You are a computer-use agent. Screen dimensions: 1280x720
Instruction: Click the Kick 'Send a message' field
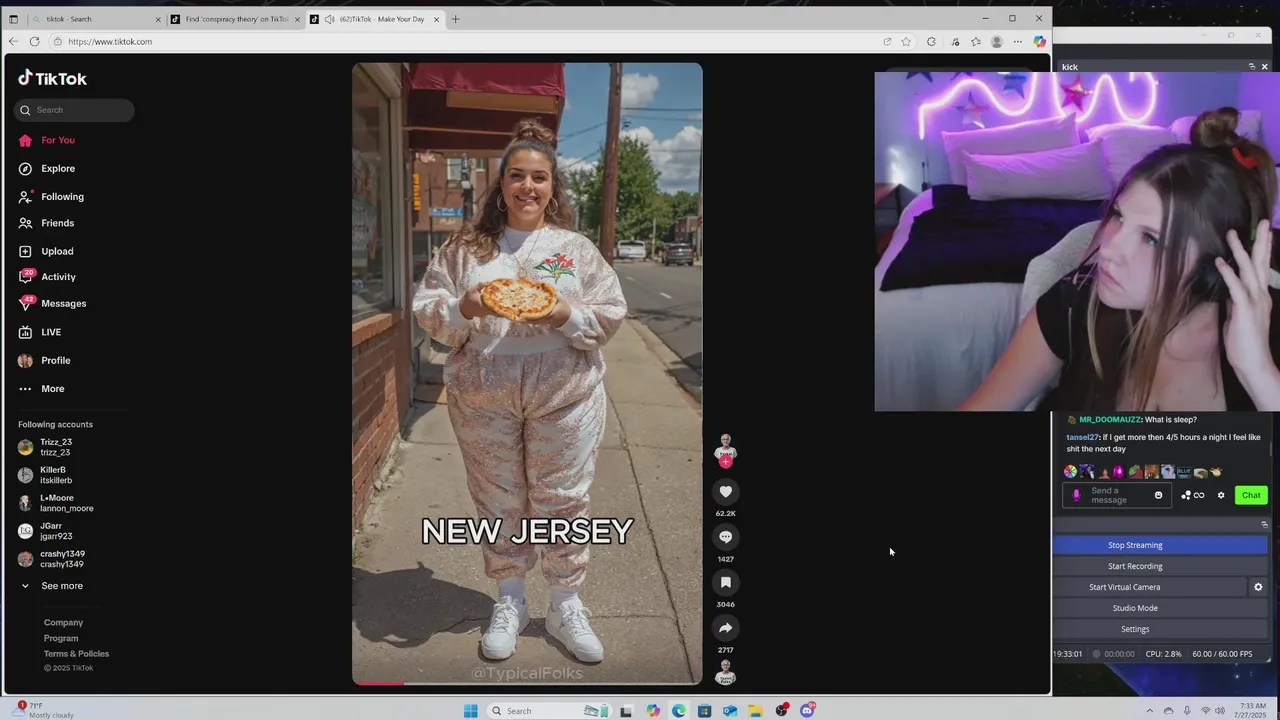pyautogui.click(x=1118, y=495)
